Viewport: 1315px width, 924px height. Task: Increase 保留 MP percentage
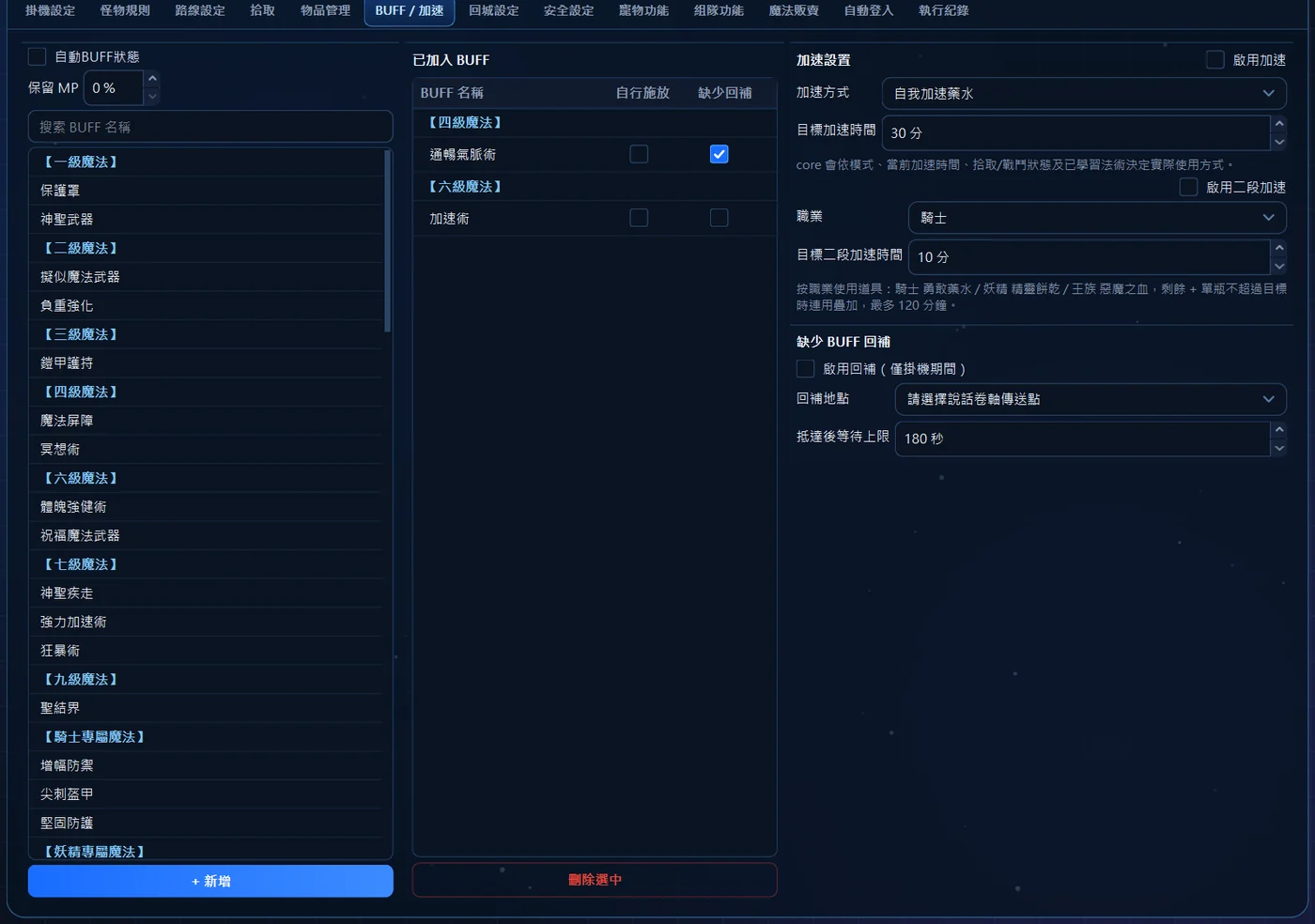[152, 79]
